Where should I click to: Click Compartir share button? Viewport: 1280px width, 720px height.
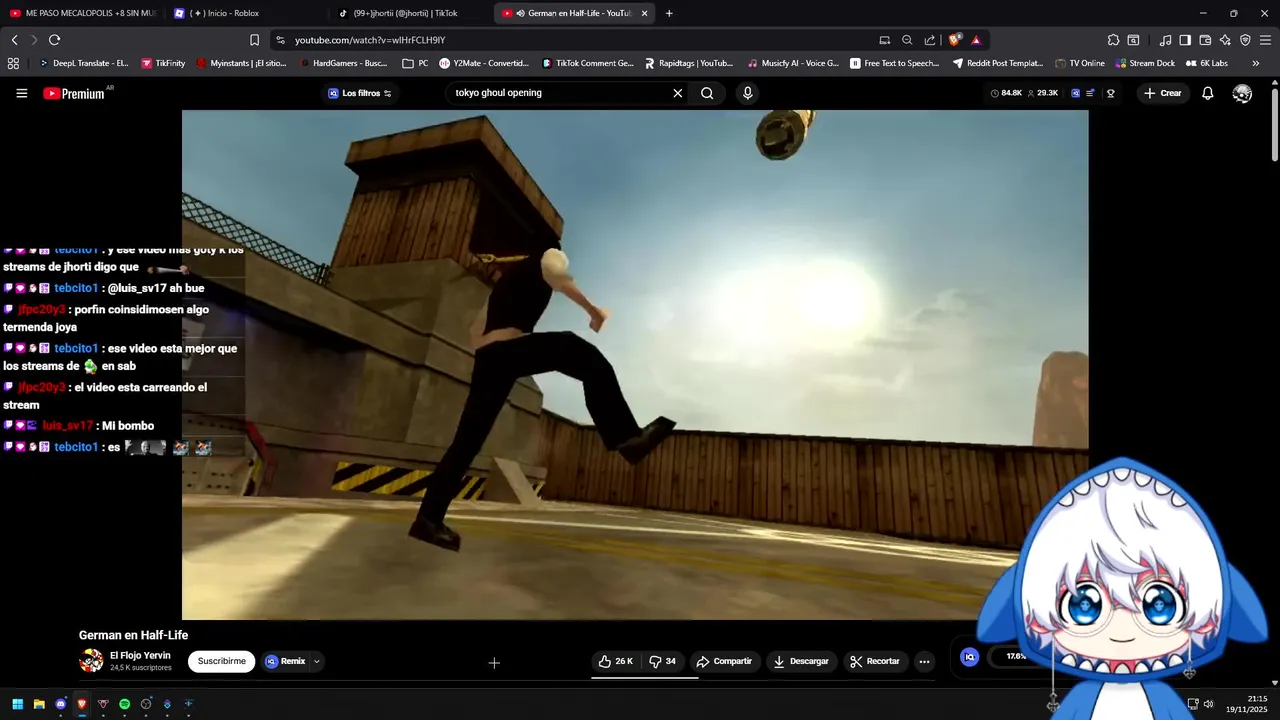coord(724,661)
